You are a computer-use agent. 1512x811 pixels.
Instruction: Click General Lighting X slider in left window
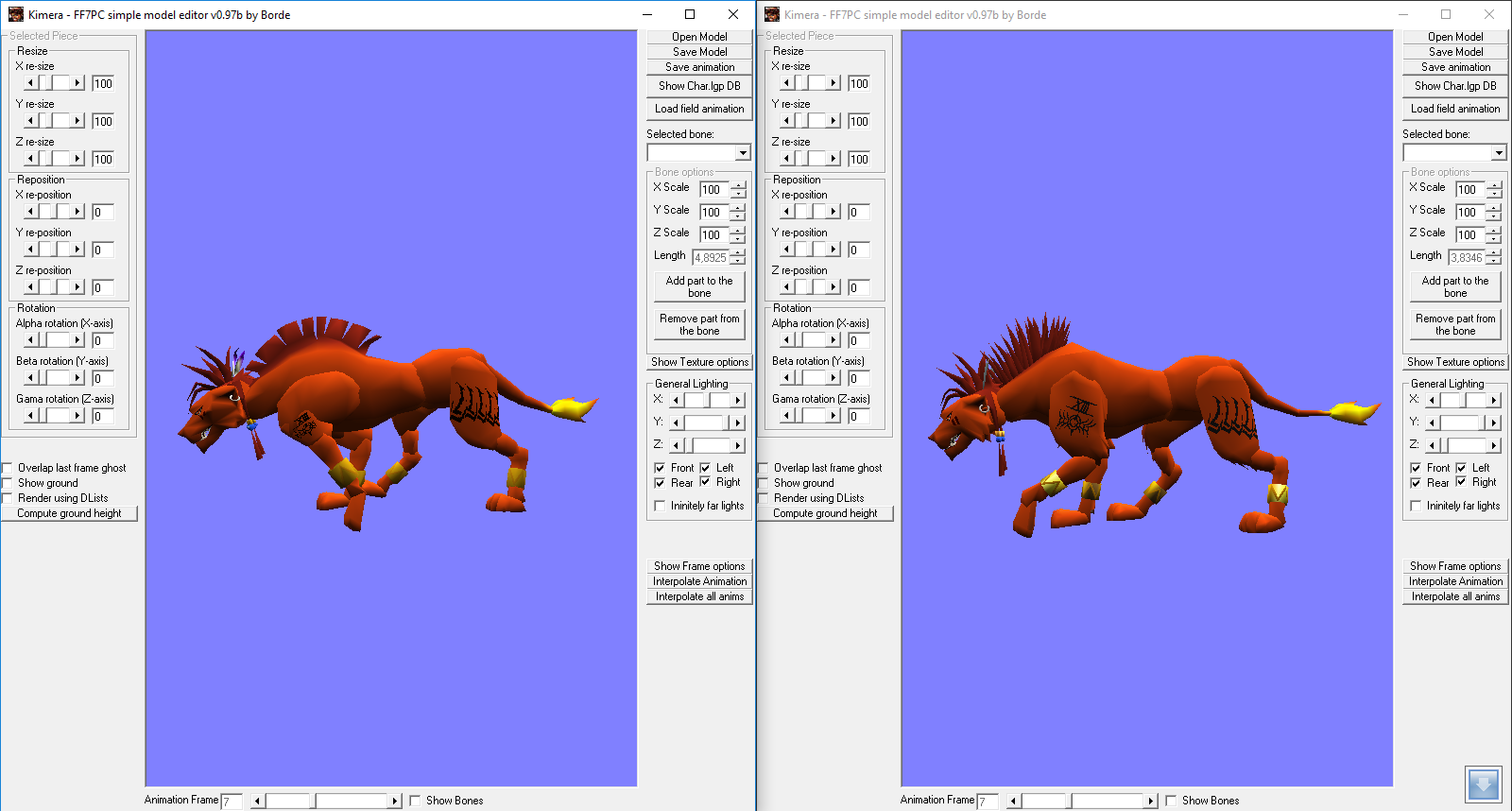tap(707, 400)
